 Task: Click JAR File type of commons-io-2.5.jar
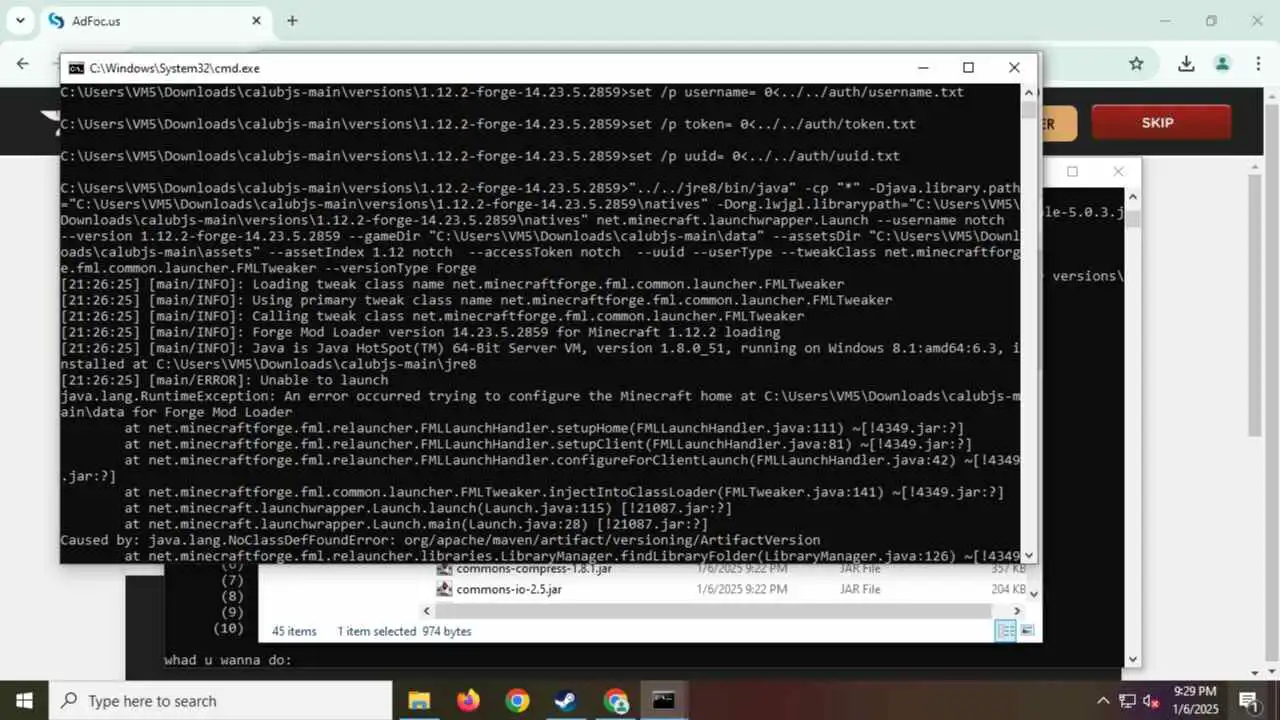860,589
